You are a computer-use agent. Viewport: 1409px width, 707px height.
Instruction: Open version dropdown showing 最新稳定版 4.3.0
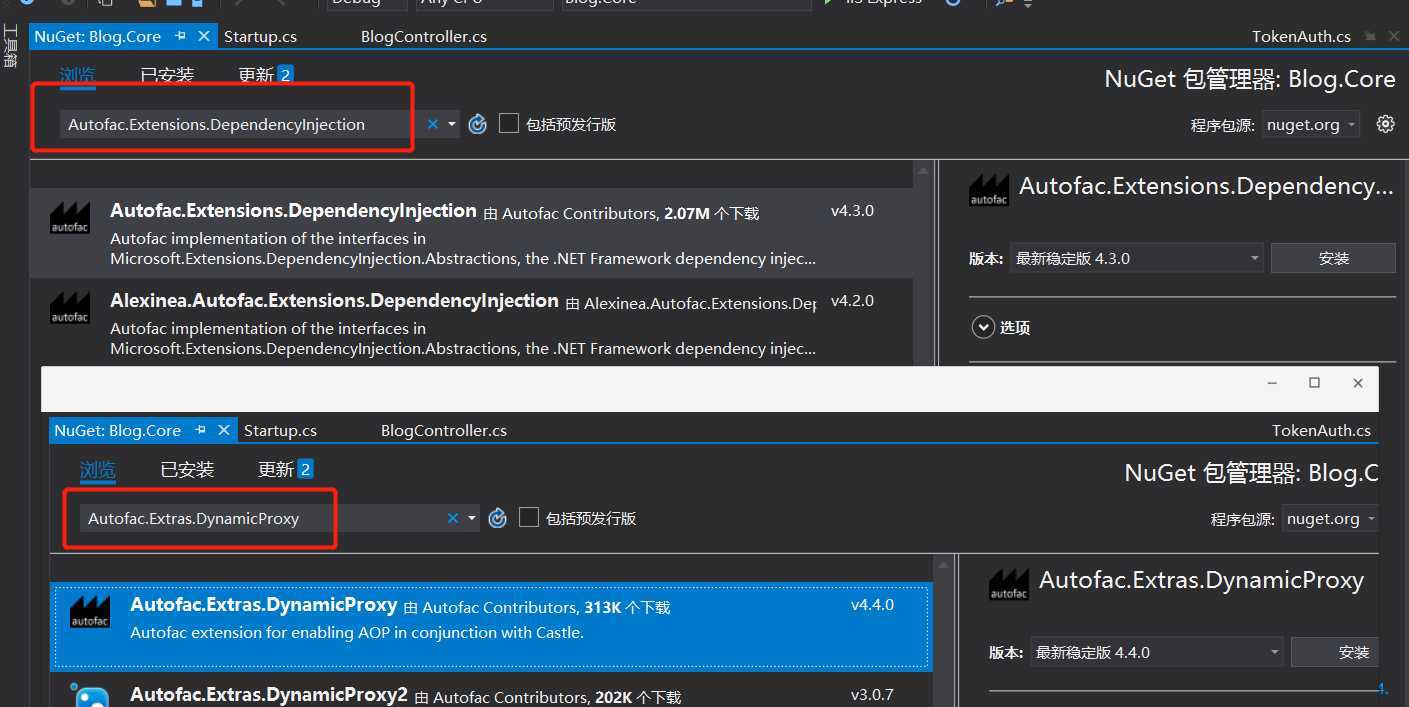[1137, 258]
